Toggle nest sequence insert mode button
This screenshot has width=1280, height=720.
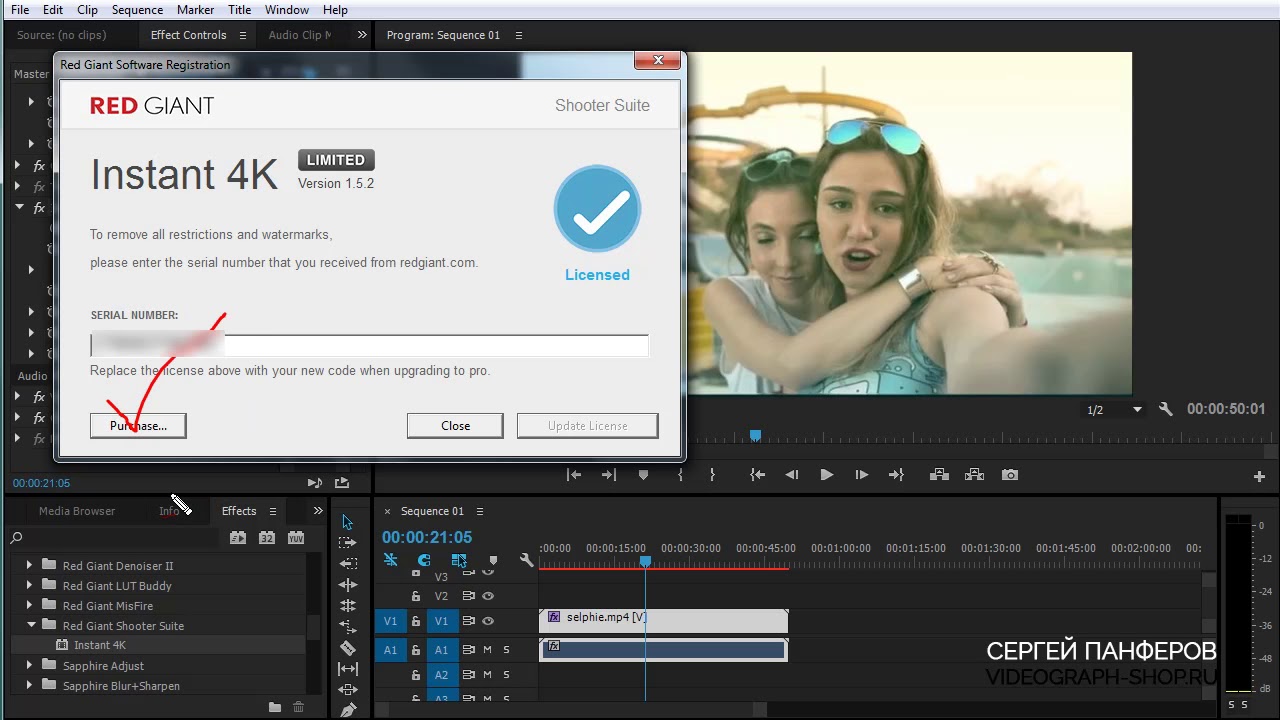[390, 561]
